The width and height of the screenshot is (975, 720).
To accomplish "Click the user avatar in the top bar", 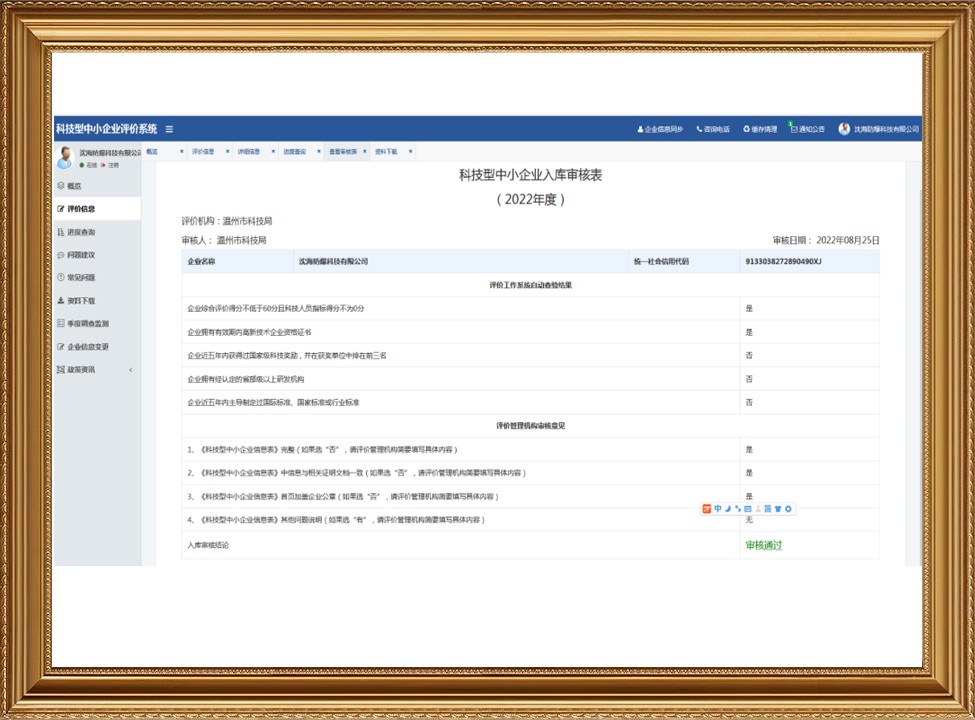I will pyautogui.click(x=844, y=129).
